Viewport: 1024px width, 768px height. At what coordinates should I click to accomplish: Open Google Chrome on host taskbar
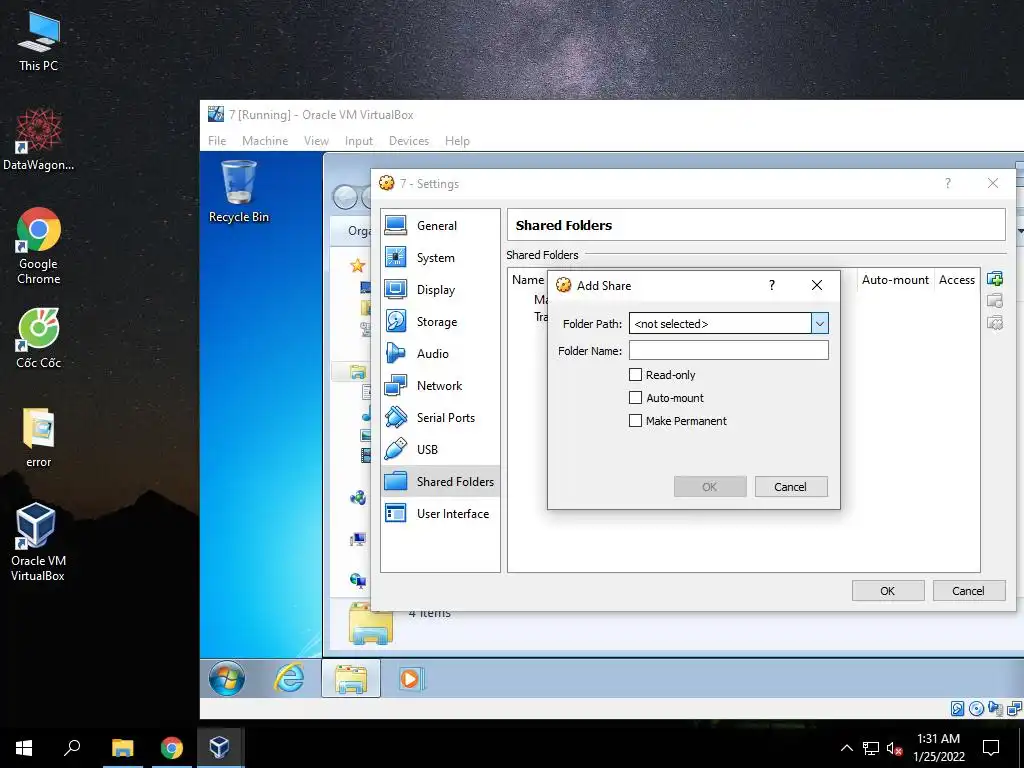171,748
